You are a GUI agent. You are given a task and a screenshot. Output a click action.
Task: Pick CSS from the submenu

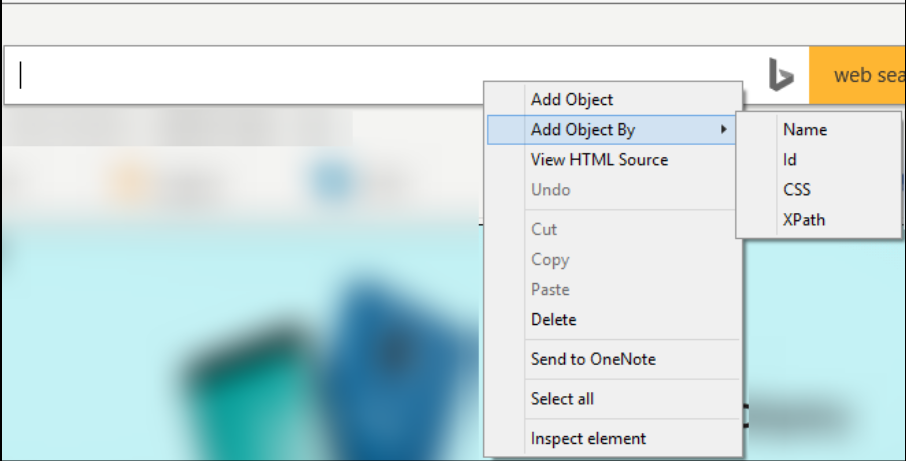pos(797,189)
